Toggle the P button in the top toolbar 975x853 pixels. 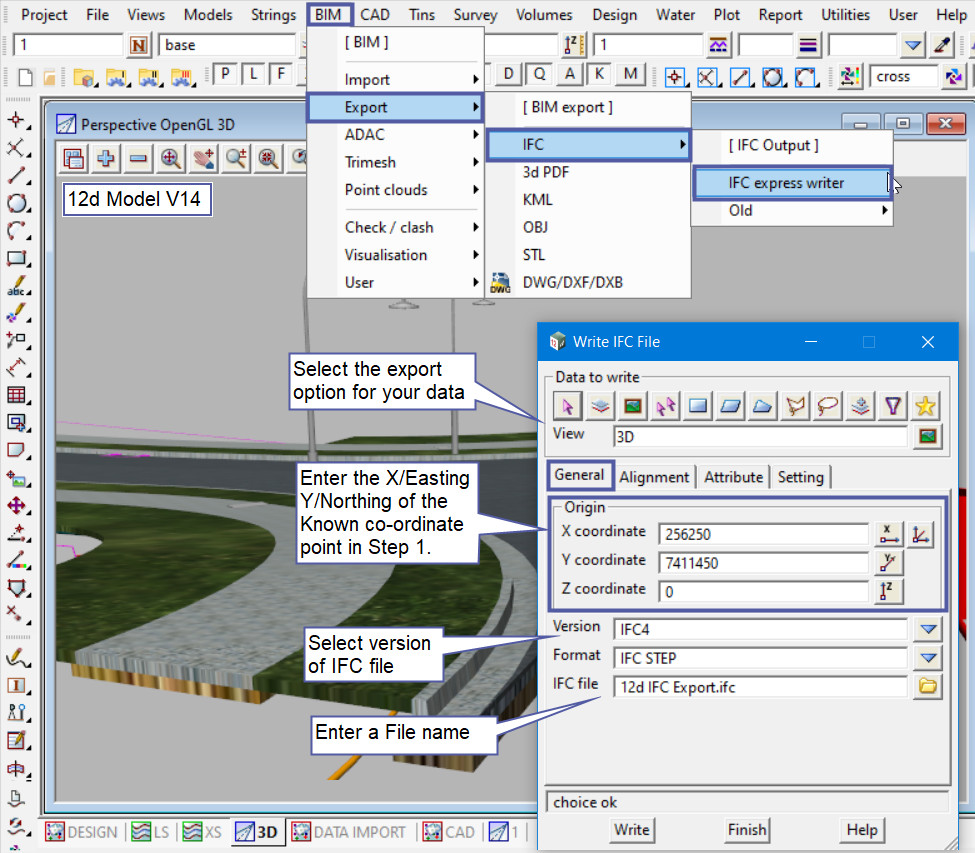226,75
